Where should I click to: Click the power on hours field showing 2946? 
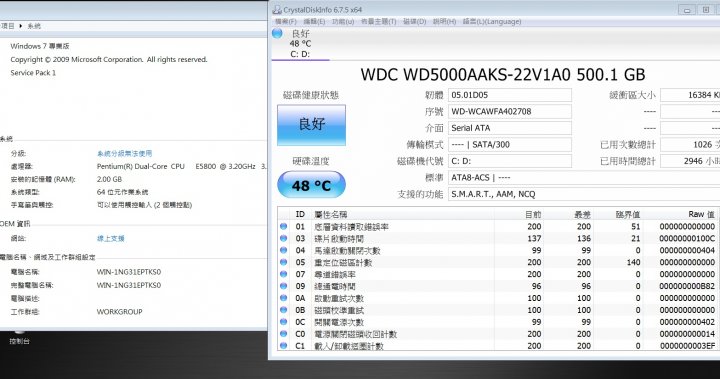690,161
